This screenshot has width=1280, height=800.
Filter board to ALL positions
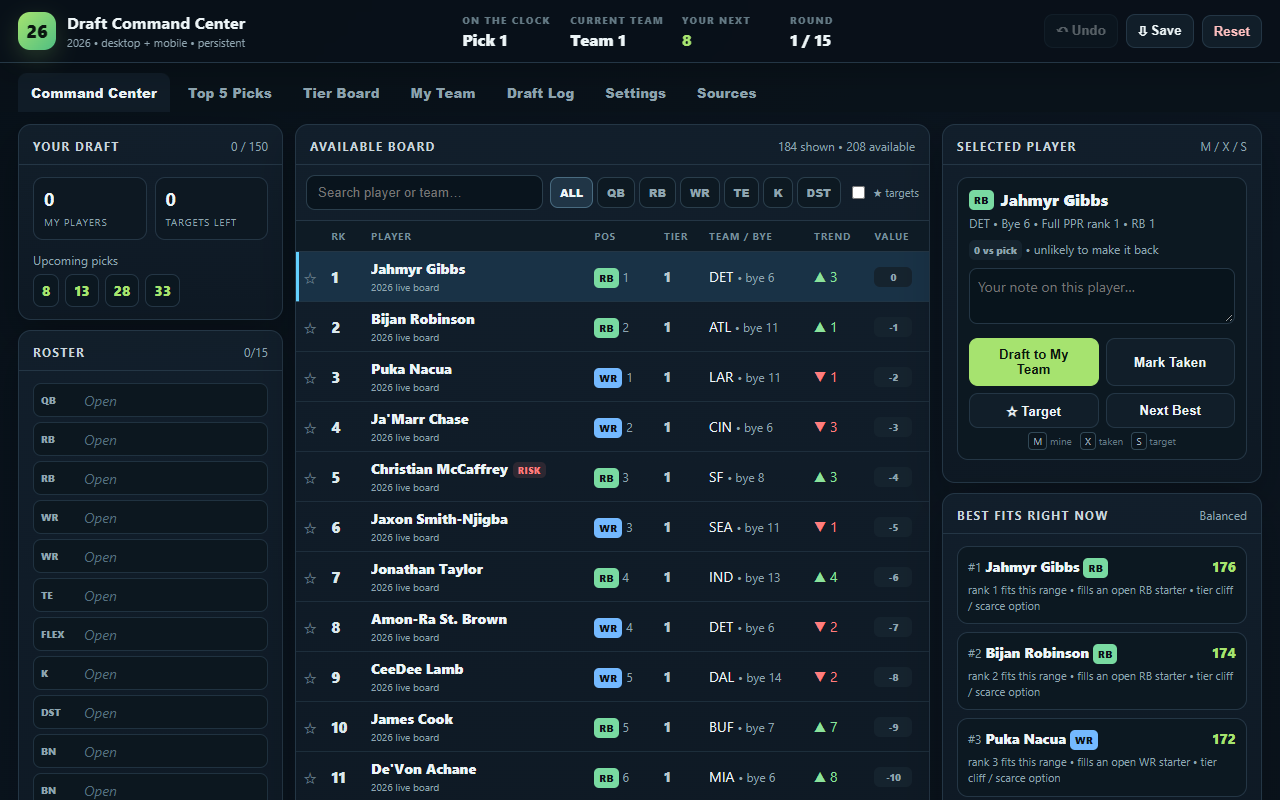[x=571, y=193]
